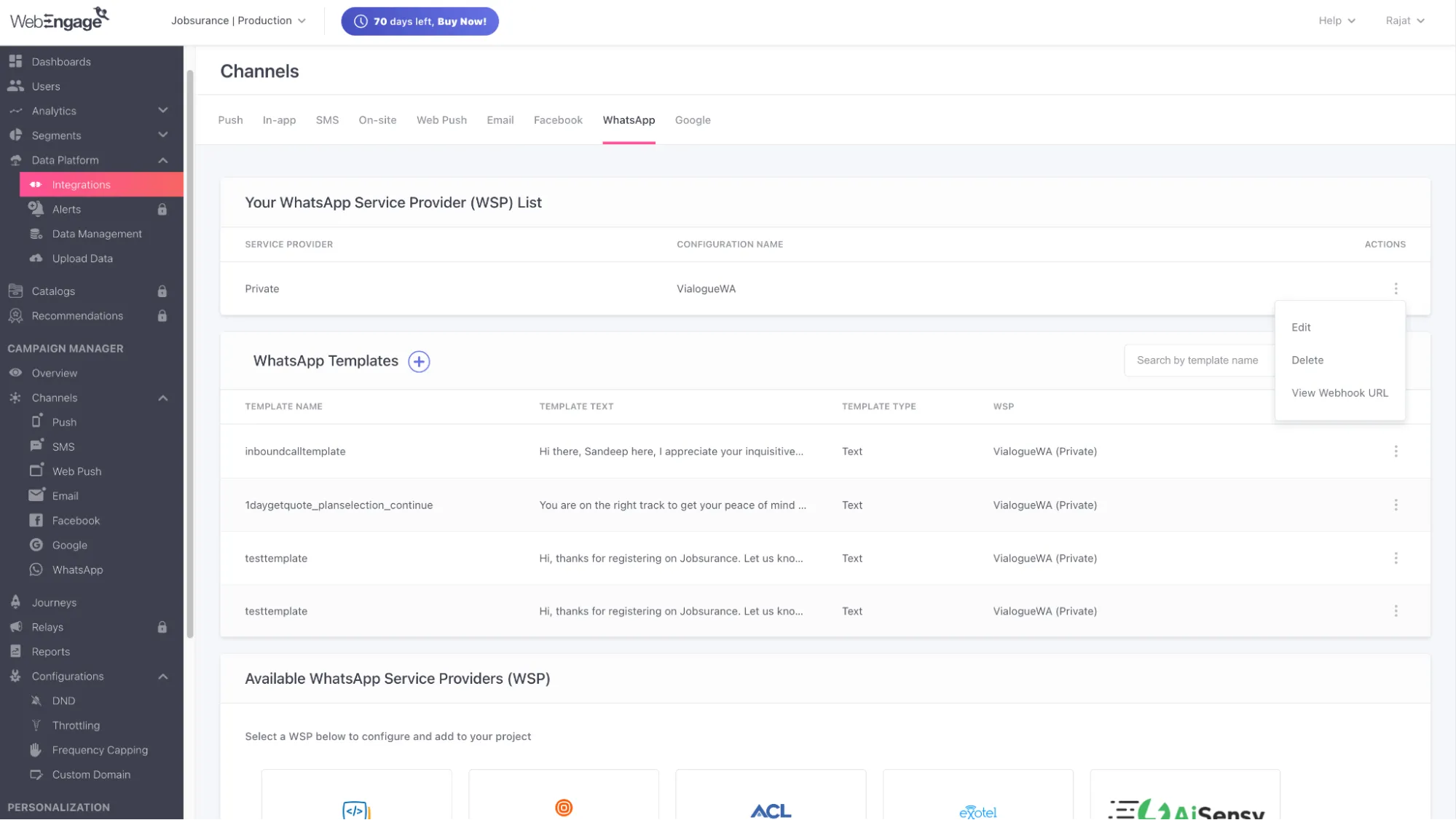Screen dimensions: 1456x820
Task: Click the Data Platform icon
Action: pyautogui.click(x=15, y=160)
